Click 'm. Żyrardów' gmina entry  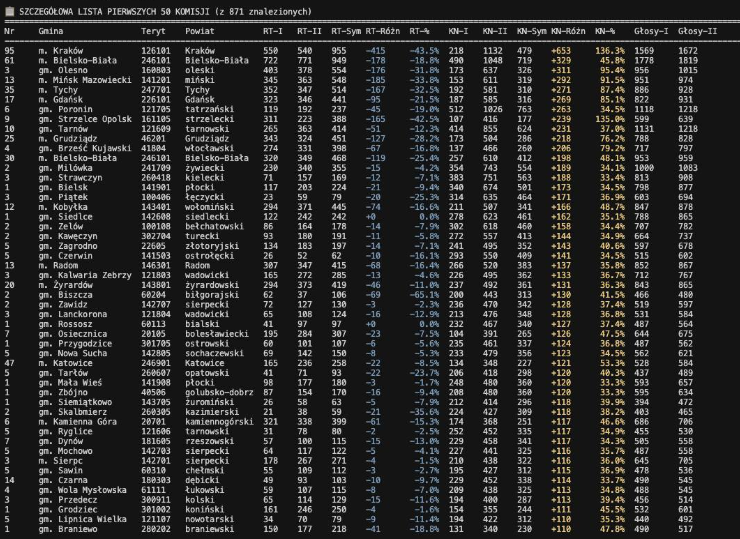pyautogui.click(x=65, y=285)
